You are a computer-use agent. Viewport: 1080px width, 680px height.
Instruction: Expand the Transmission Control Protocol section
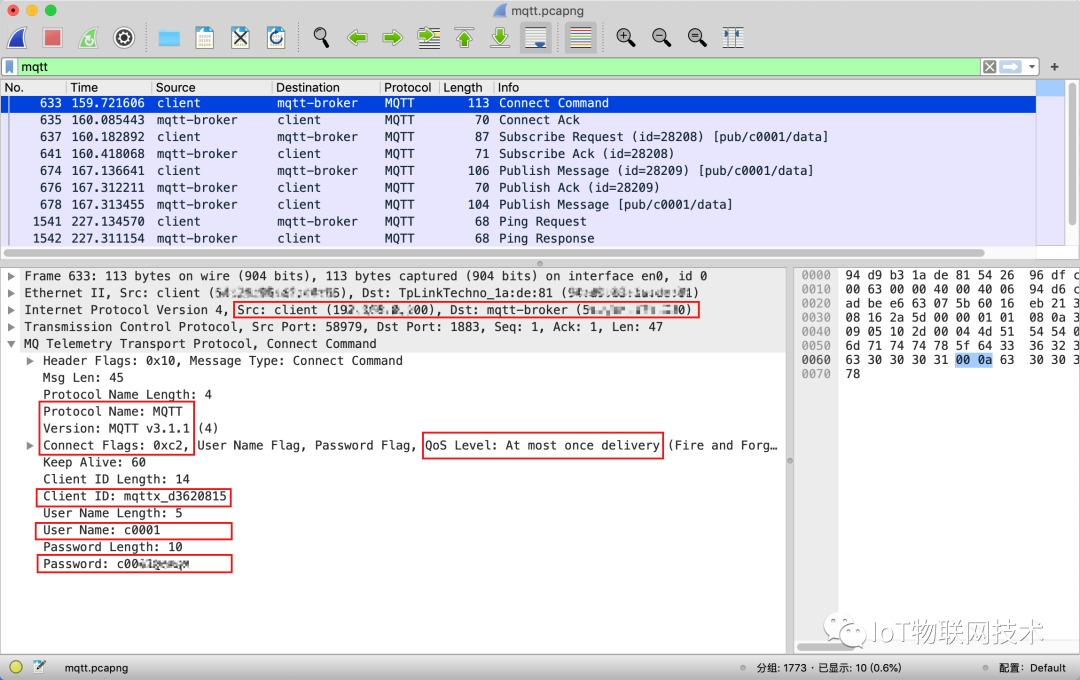(12, 327)
